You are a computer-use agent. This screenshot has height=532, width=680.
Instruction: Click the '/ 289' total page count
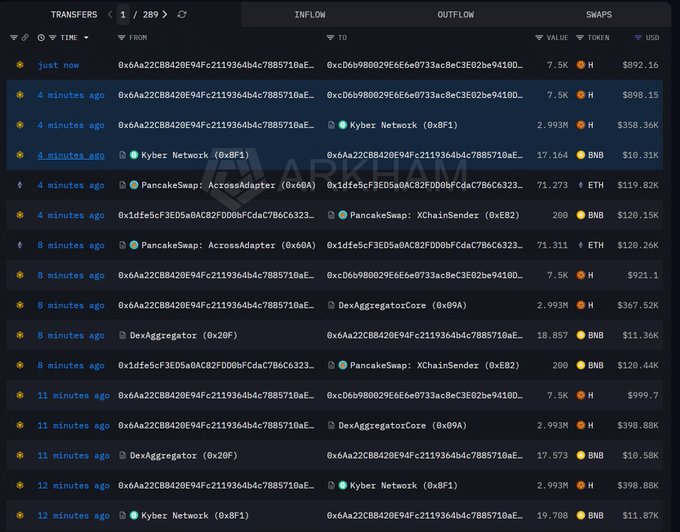coord(146,15)
